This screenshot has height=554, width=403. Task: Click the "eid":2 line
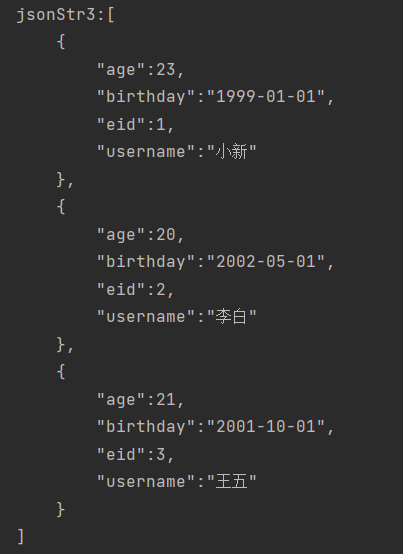click(136, 289)
